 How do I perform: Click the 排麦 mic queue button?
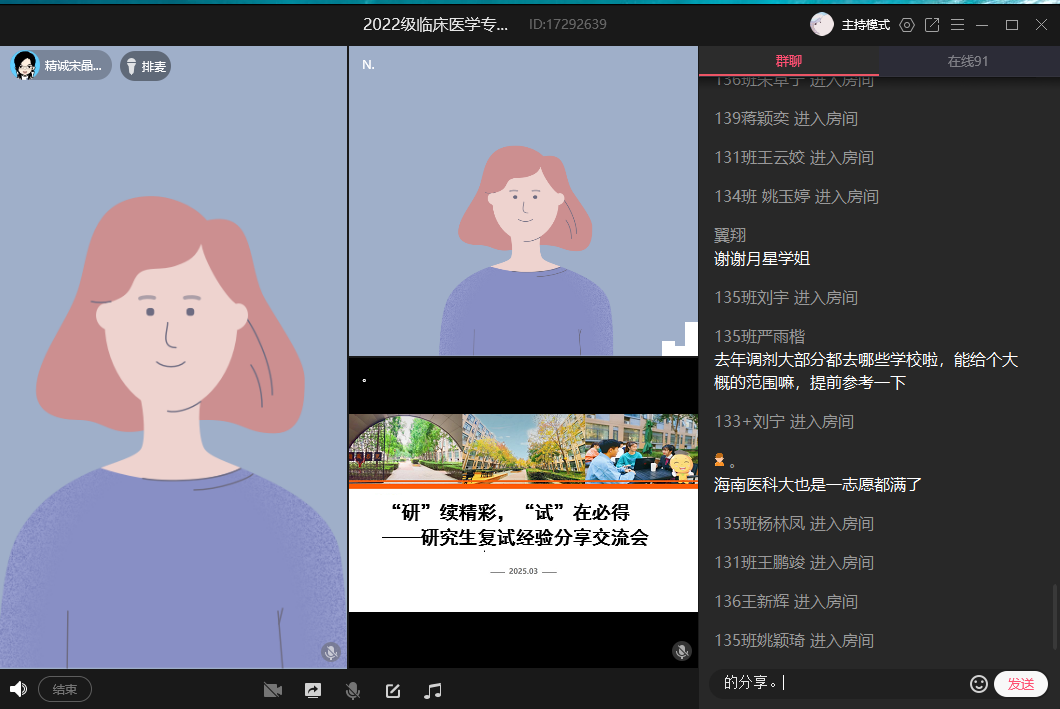click(145, 67)
